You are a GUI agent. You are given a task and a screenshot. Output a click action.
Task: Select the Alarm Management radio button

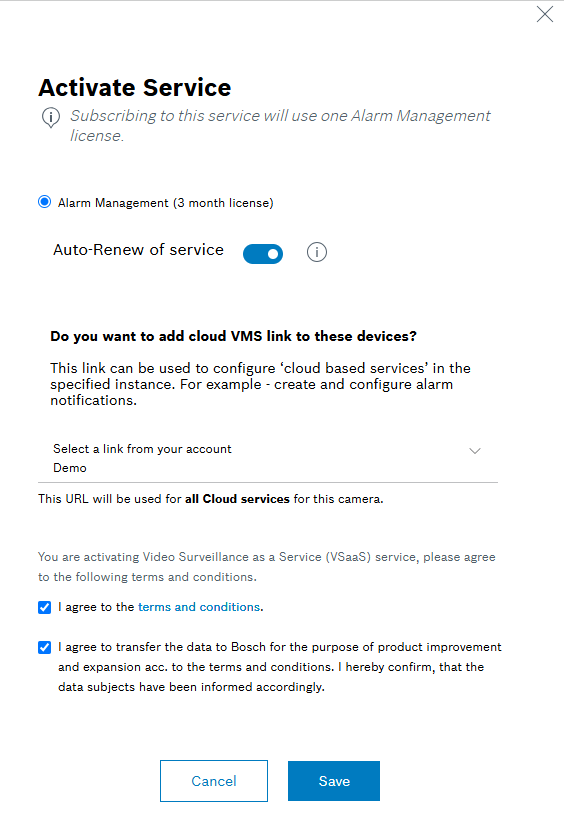click(45, 202)
